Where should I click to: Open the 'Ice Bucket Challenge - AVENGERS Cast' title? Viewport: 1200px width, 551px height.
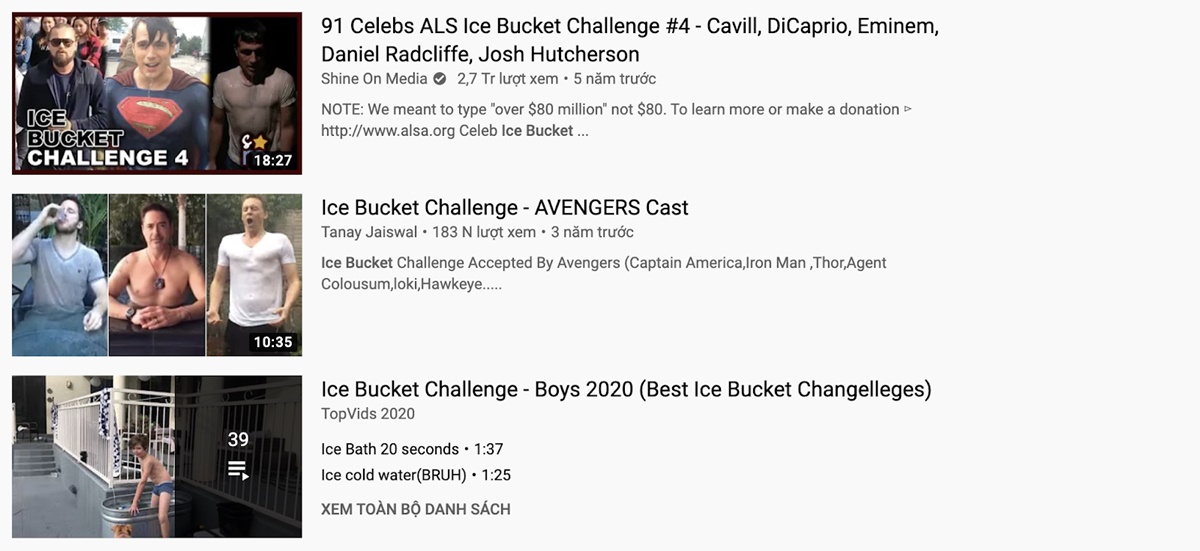504,208
